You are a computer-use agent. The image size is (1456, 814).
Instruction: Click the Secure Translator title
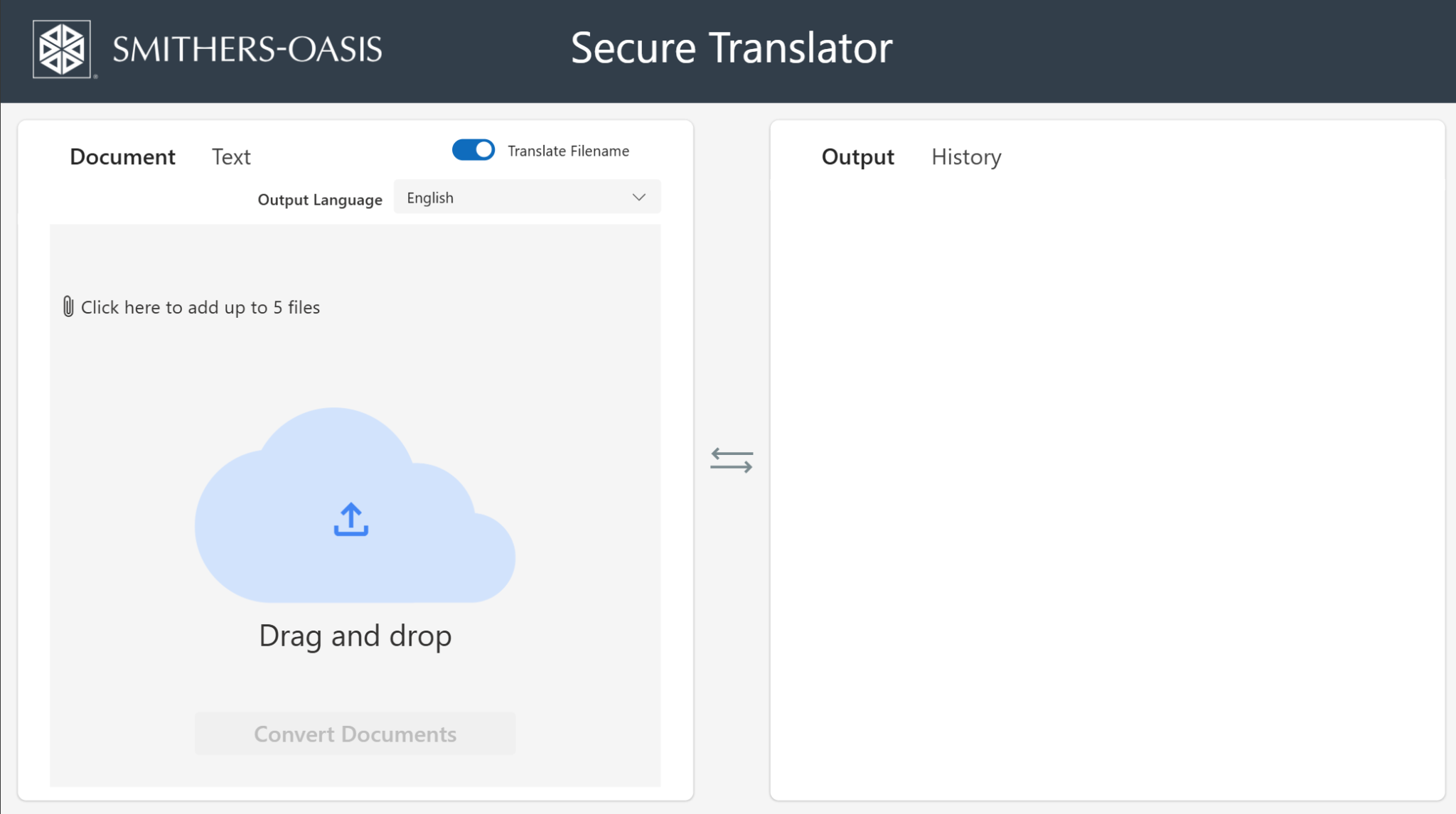[732, 47]
